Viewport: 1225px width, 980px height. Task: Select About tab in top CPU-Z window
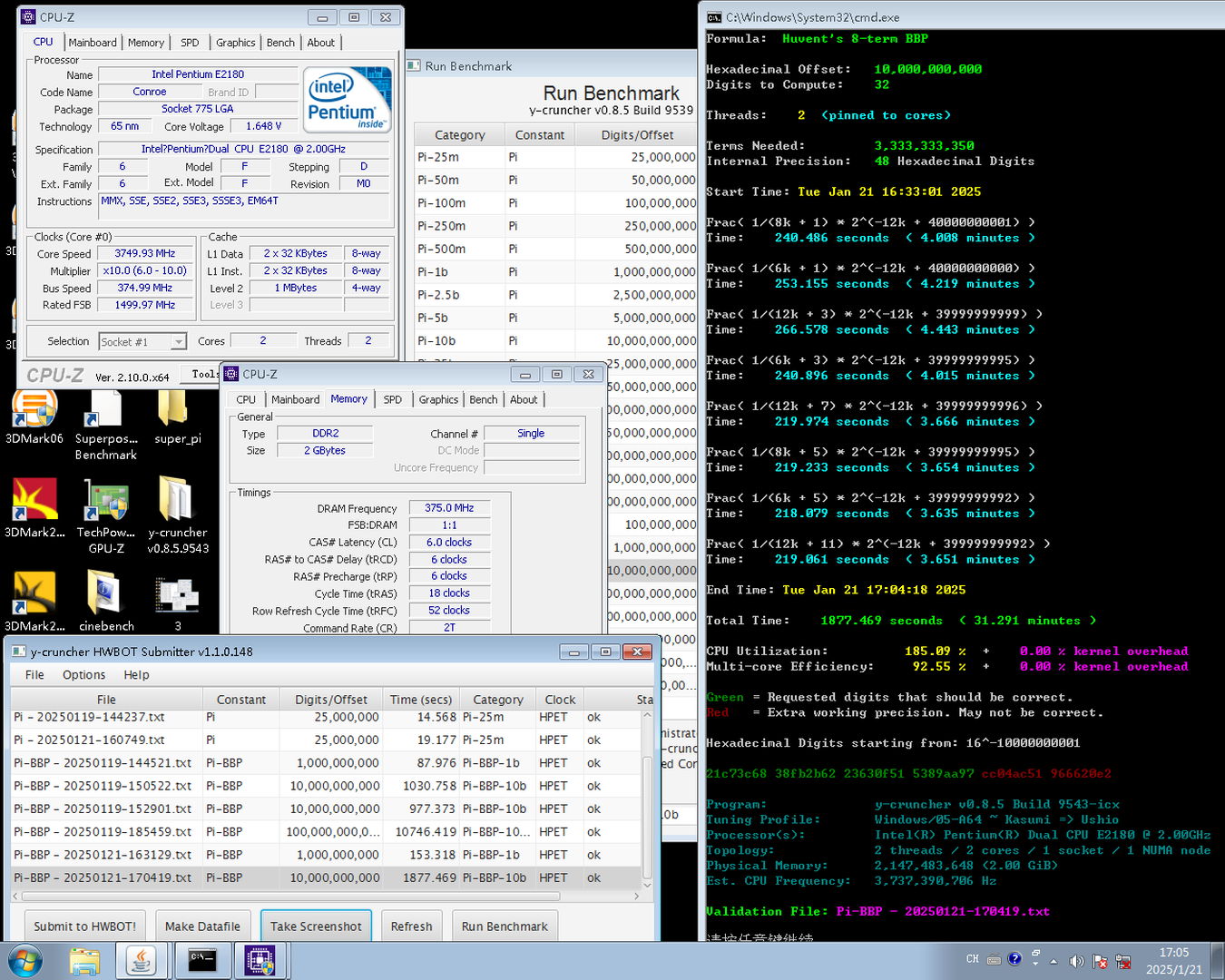click(x=320, y=43)
